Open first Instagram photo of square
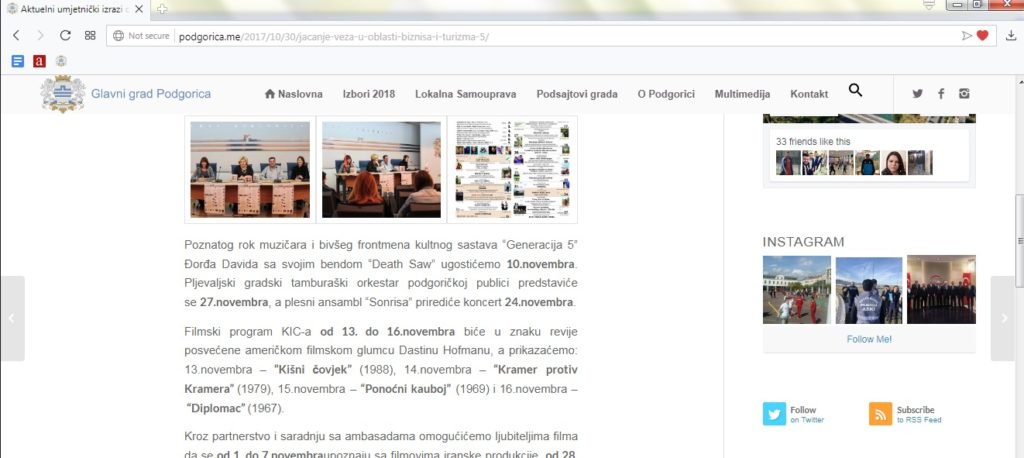Screen dimensions: 1024x458 (x=797, y=289)
